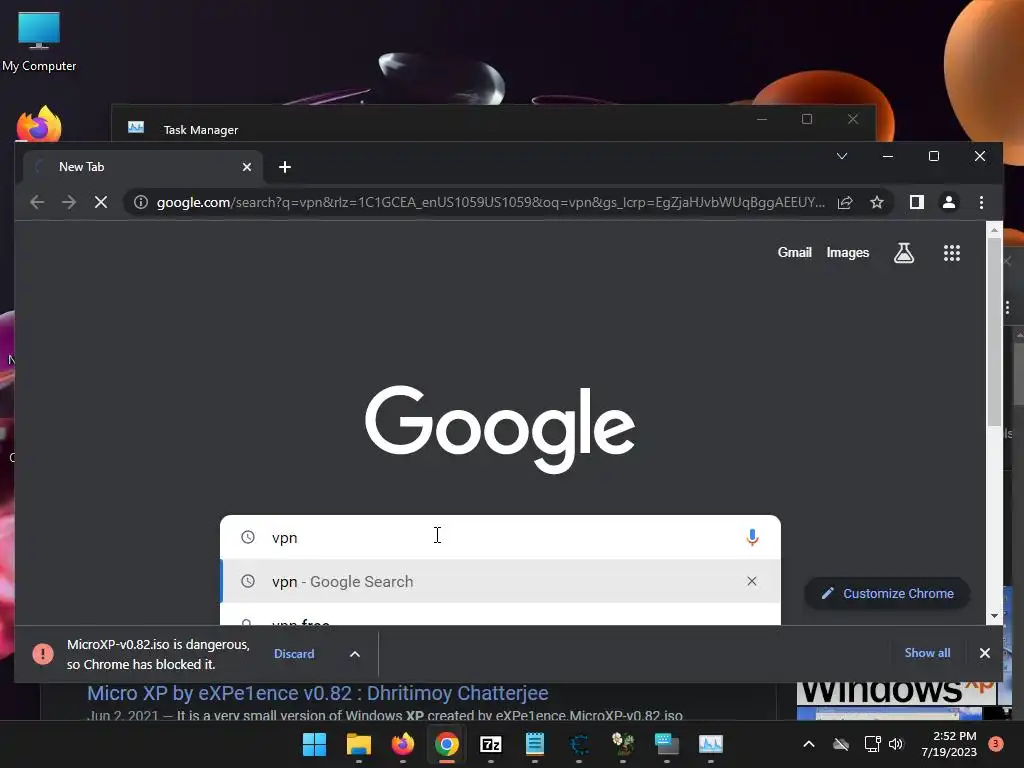Click in the Google search box
1024x768 pixels.
(x=500, y=537)
